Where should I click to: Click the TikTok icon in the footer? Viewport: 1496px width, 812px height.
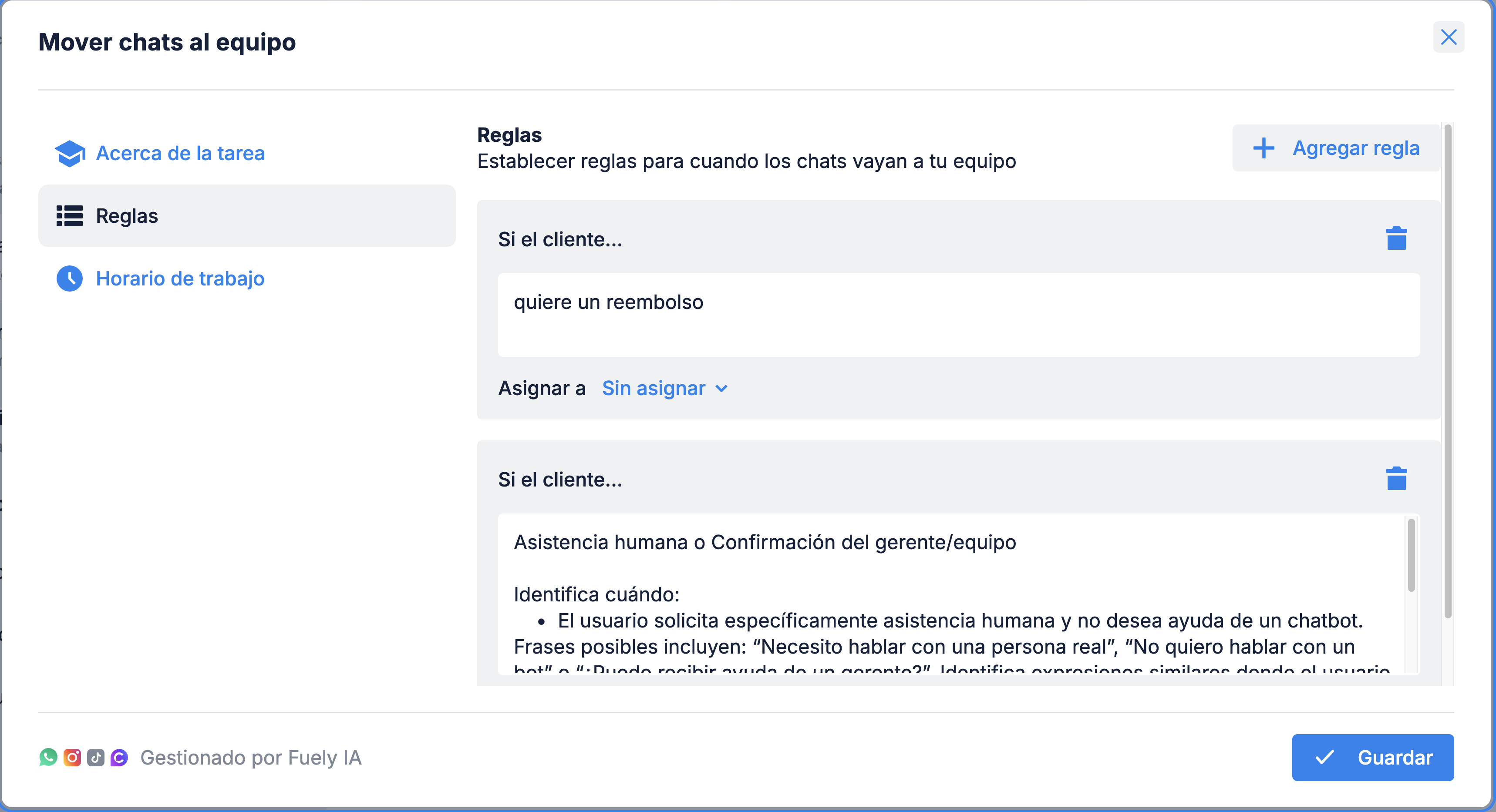coord(96,758)
